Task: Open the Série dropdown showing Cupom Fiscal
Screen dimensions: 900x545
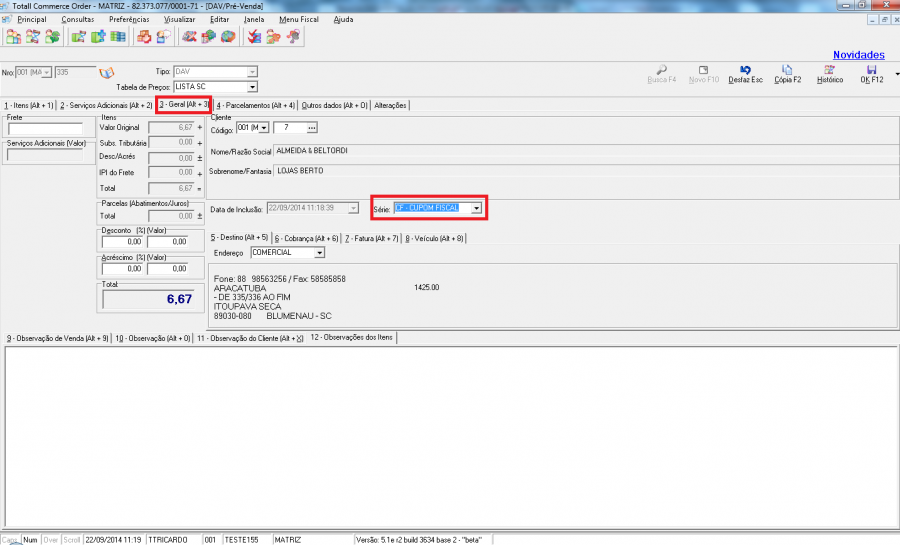Action: tap(477, 208)
